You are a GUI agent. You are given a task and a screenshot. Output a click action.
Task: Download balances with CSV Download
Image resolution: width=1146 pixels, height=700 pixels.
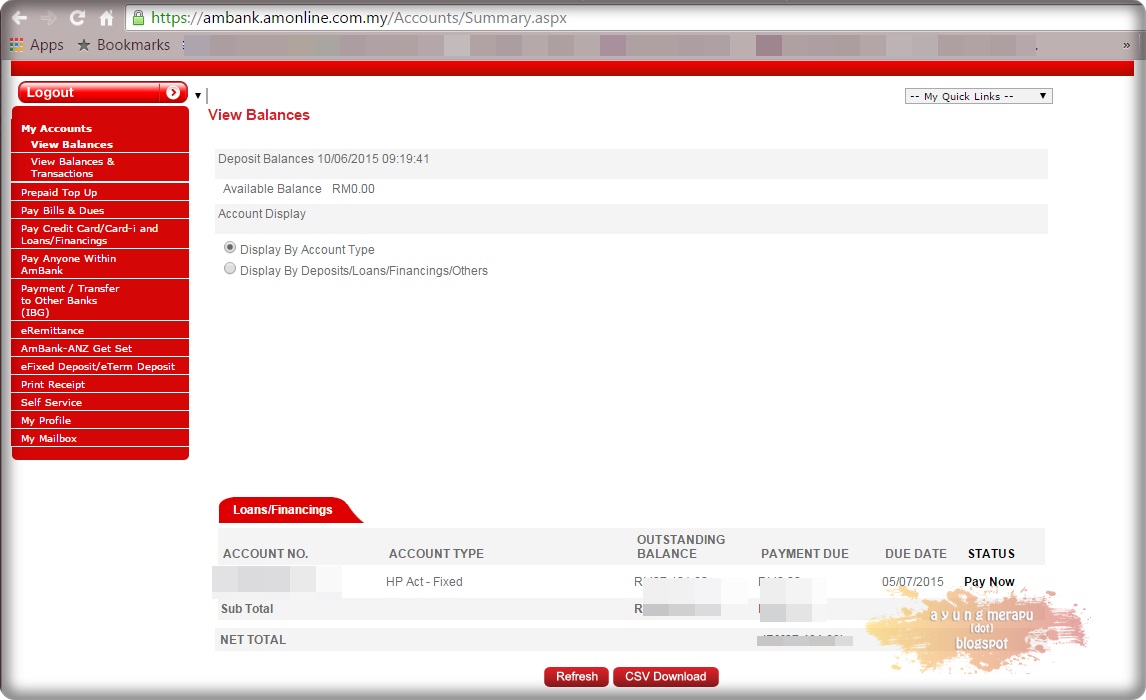click(666, 677)
